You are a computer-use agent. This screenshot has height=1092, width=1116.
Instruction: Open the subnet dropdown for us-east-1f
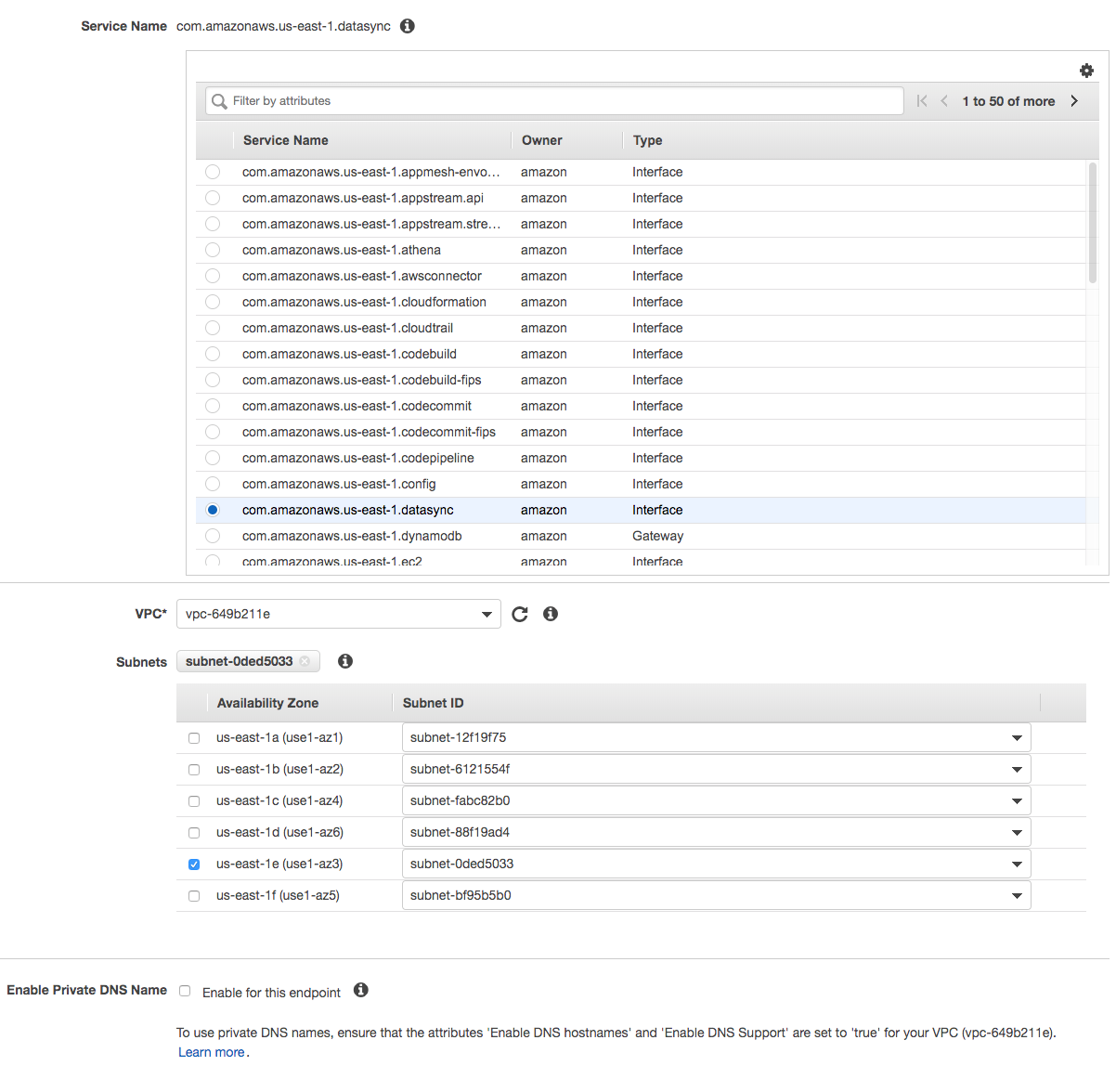(1016, 895)
